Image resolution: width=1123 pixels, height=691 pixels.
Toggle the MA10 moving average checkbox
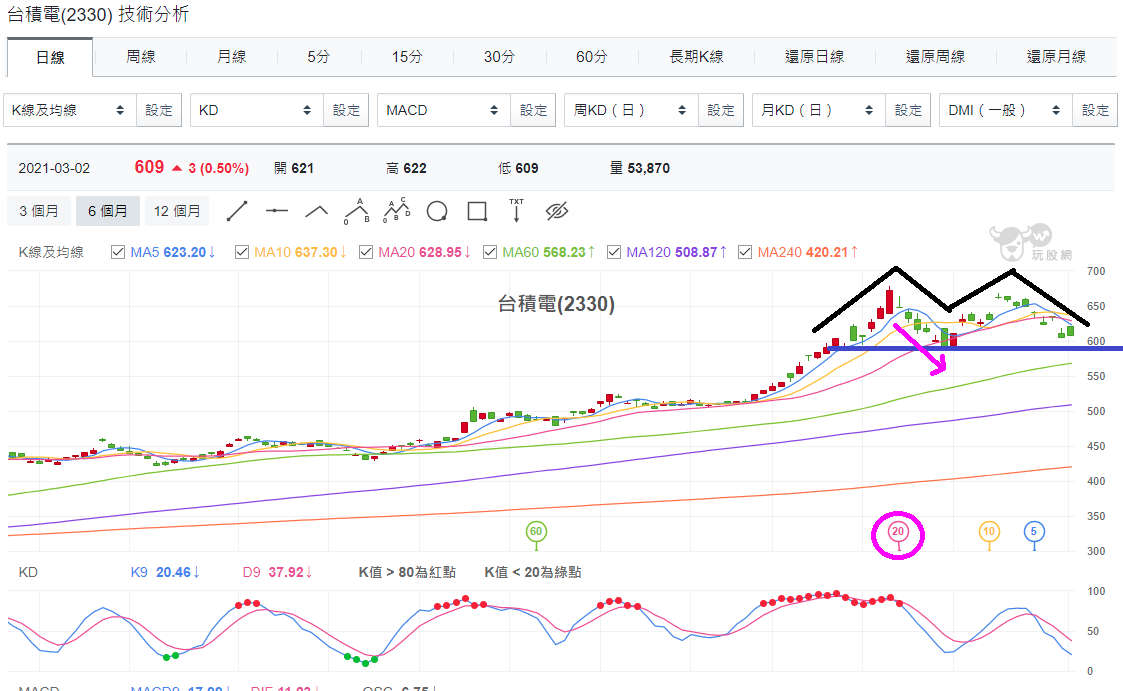(x=242, y=252)
